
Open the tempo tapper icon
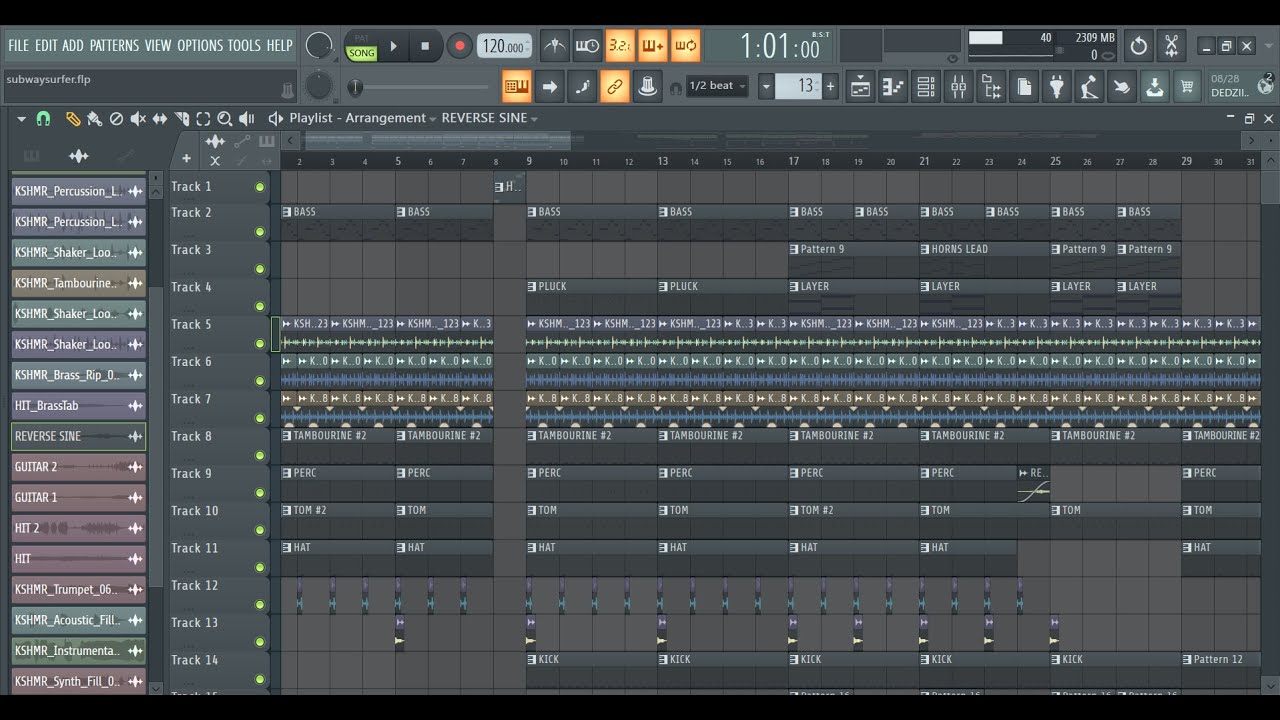coord(1089,87)
